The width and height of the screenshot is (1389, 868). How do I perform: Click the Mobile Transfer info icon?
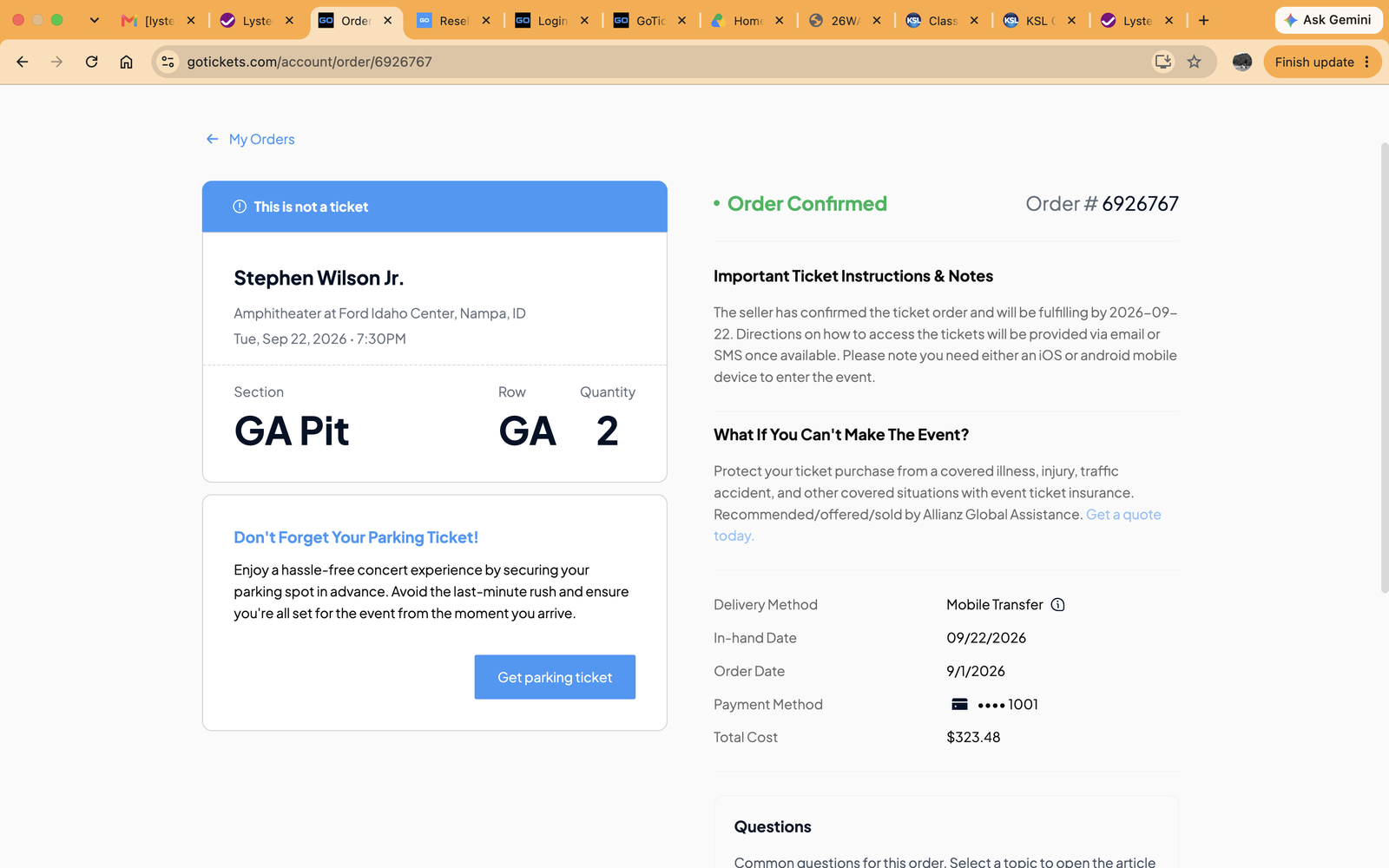point(1057,605)
